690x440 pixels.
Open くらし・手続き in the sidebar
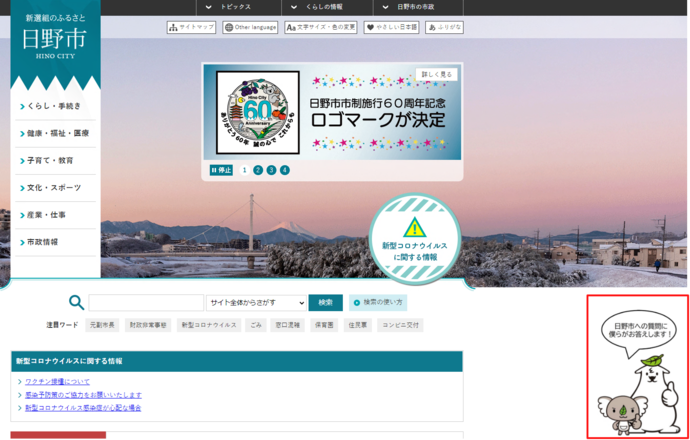click(x=55, y=106)
